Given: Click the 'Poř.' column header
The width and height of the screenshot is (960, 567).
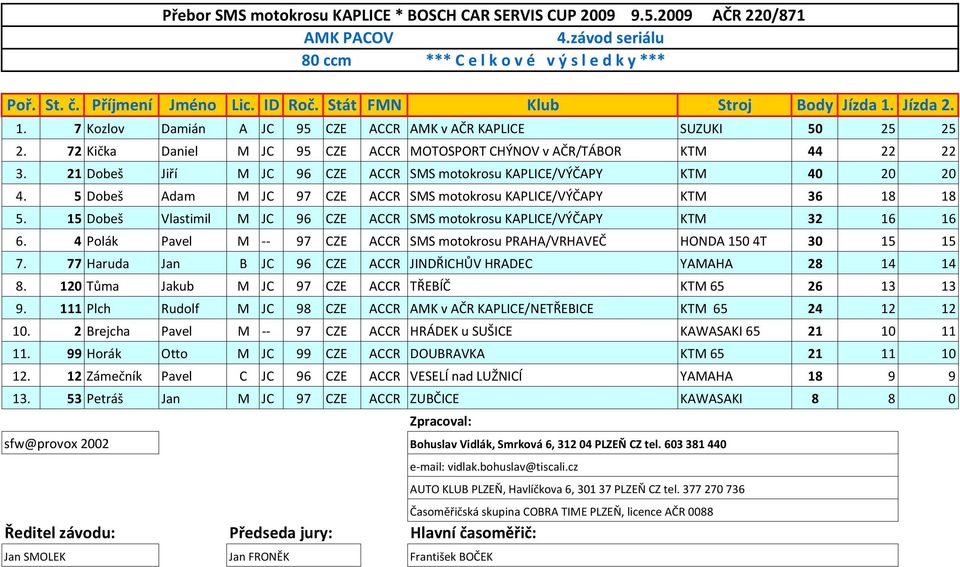Looking at the screenshot, I should [x=21, y=105].
